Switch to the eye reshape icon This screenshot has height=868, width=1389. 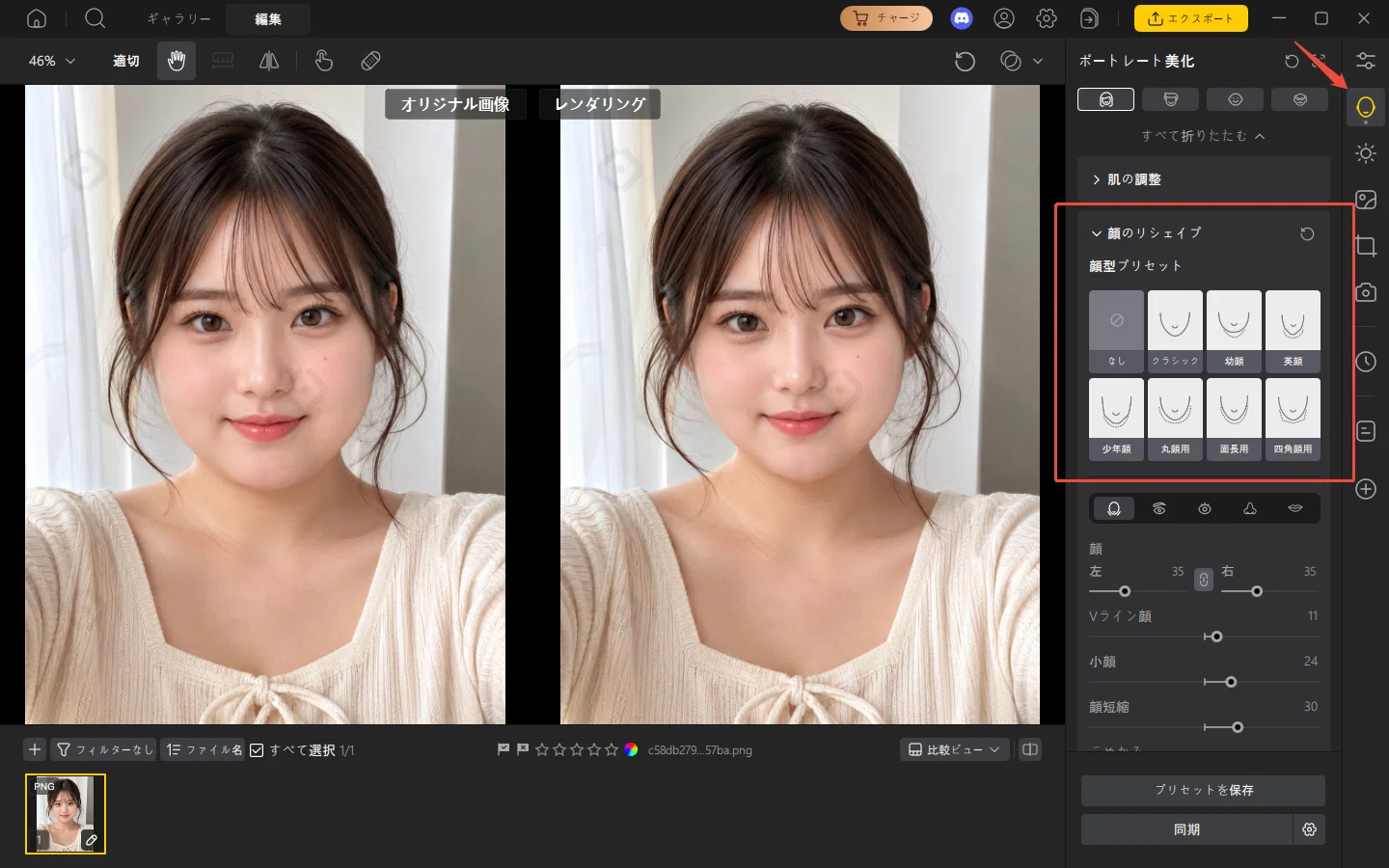(1205, 508)
